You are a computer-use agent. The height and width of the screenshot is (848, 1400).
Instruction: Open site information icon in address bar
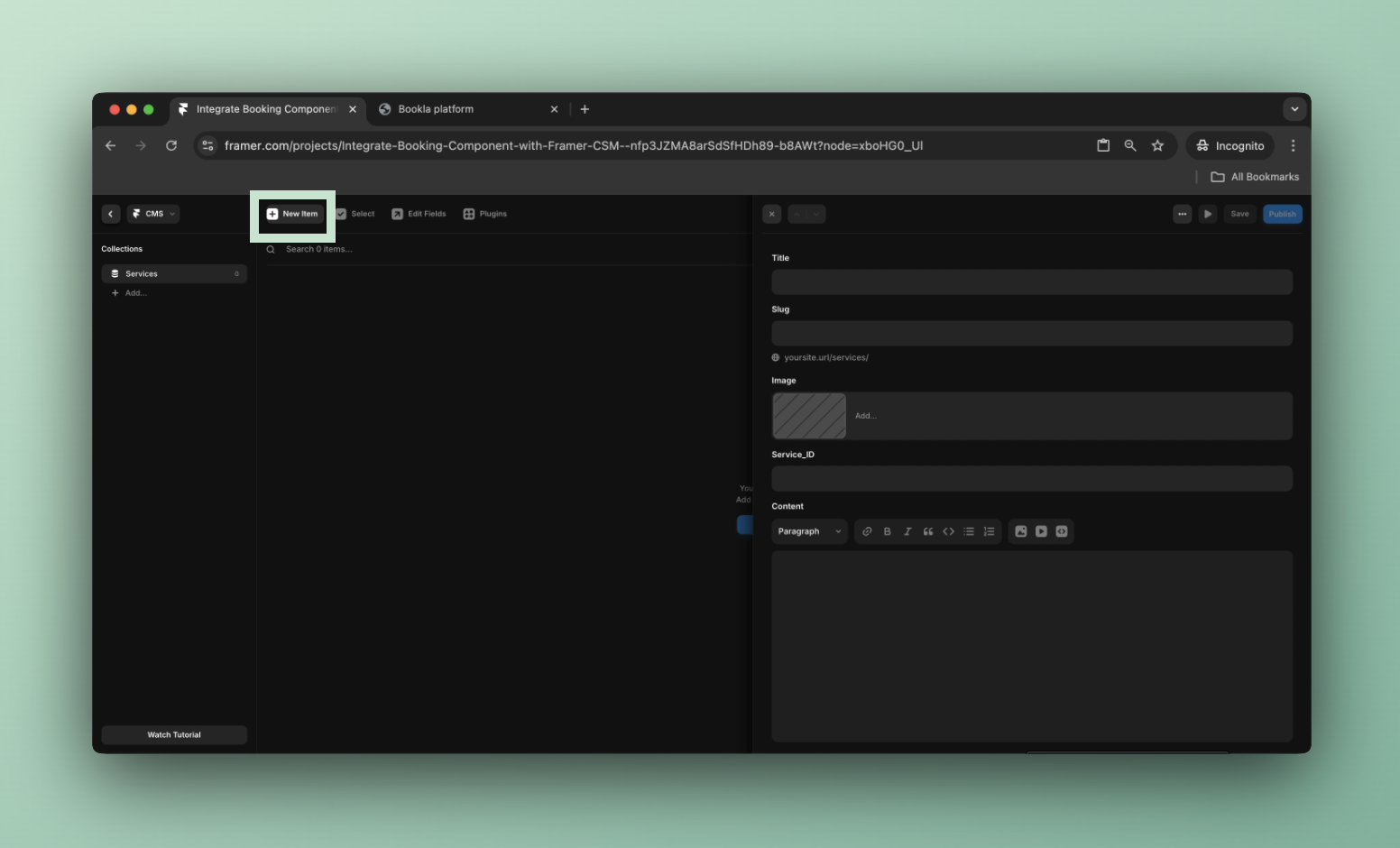point(207,145)
